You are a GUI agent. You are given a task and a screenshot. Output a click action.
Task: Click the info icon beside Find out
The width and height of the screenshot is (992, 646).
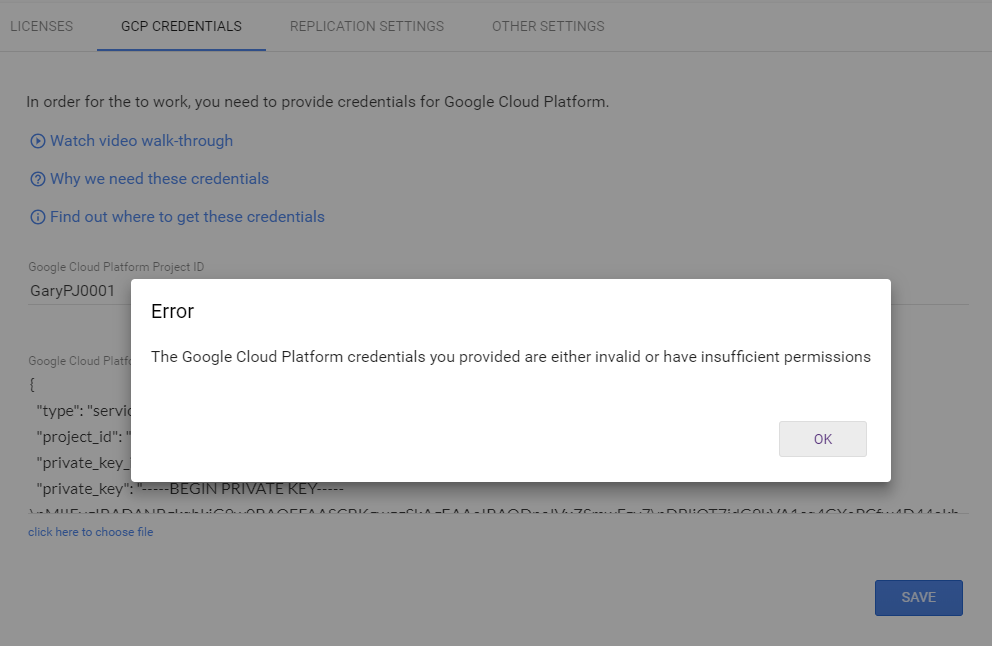coord(38,217)
